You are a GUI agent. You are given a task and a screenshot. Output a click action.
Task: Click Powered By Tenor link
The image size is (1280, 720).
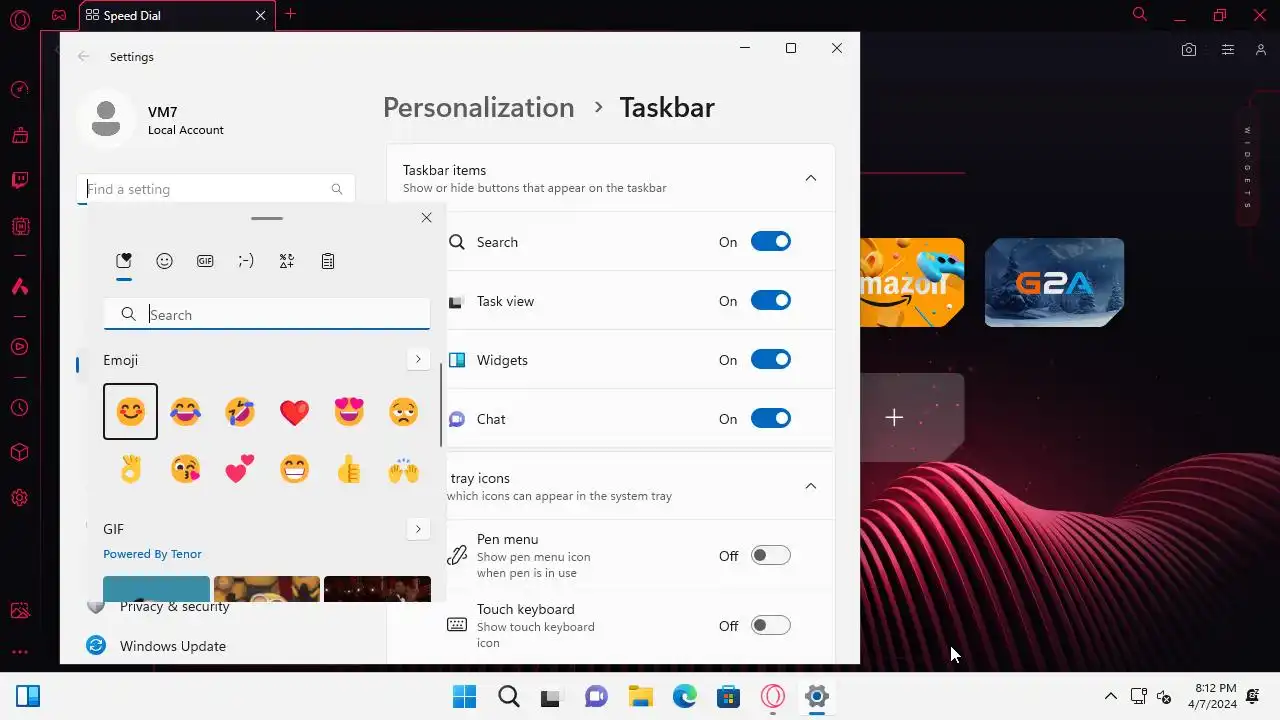point(152,554)
